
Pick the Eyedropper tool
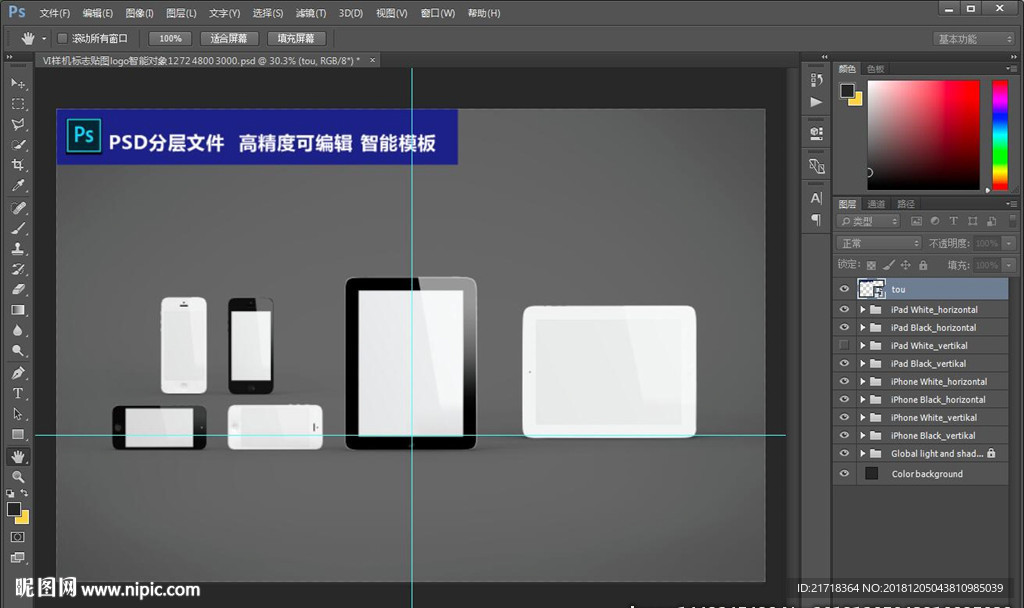(18, 186)
